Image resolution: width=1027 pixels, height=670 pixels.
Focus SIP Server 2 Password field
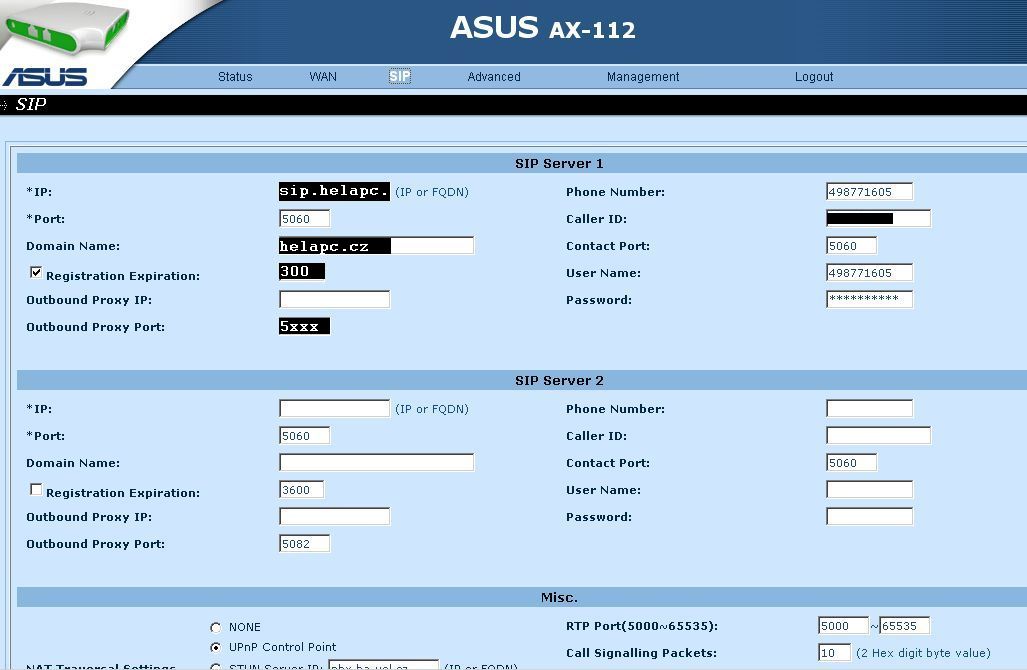pos(869,516)
